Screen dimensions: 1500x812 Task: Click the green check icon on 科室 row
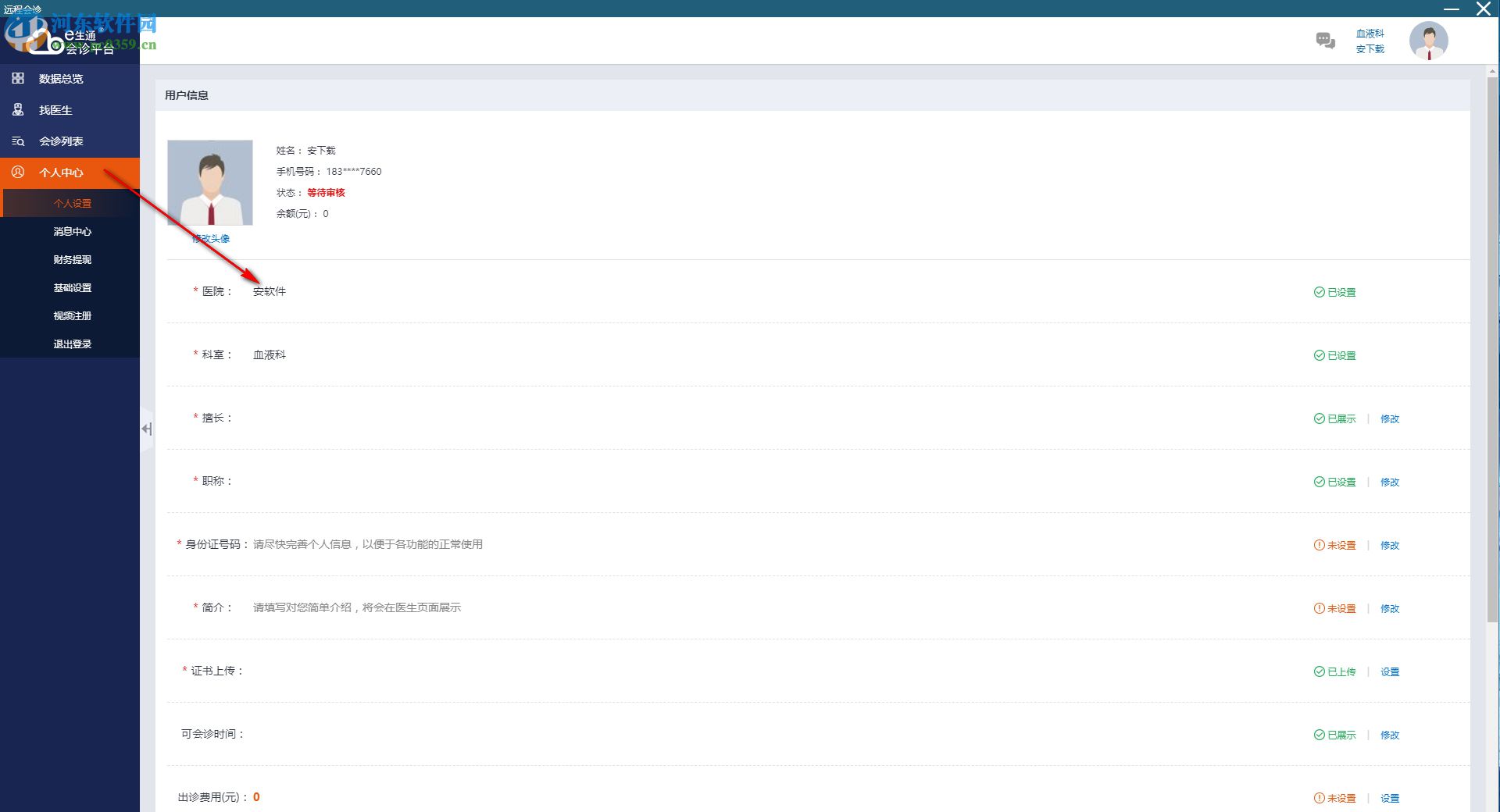(x=1319, y=355)
